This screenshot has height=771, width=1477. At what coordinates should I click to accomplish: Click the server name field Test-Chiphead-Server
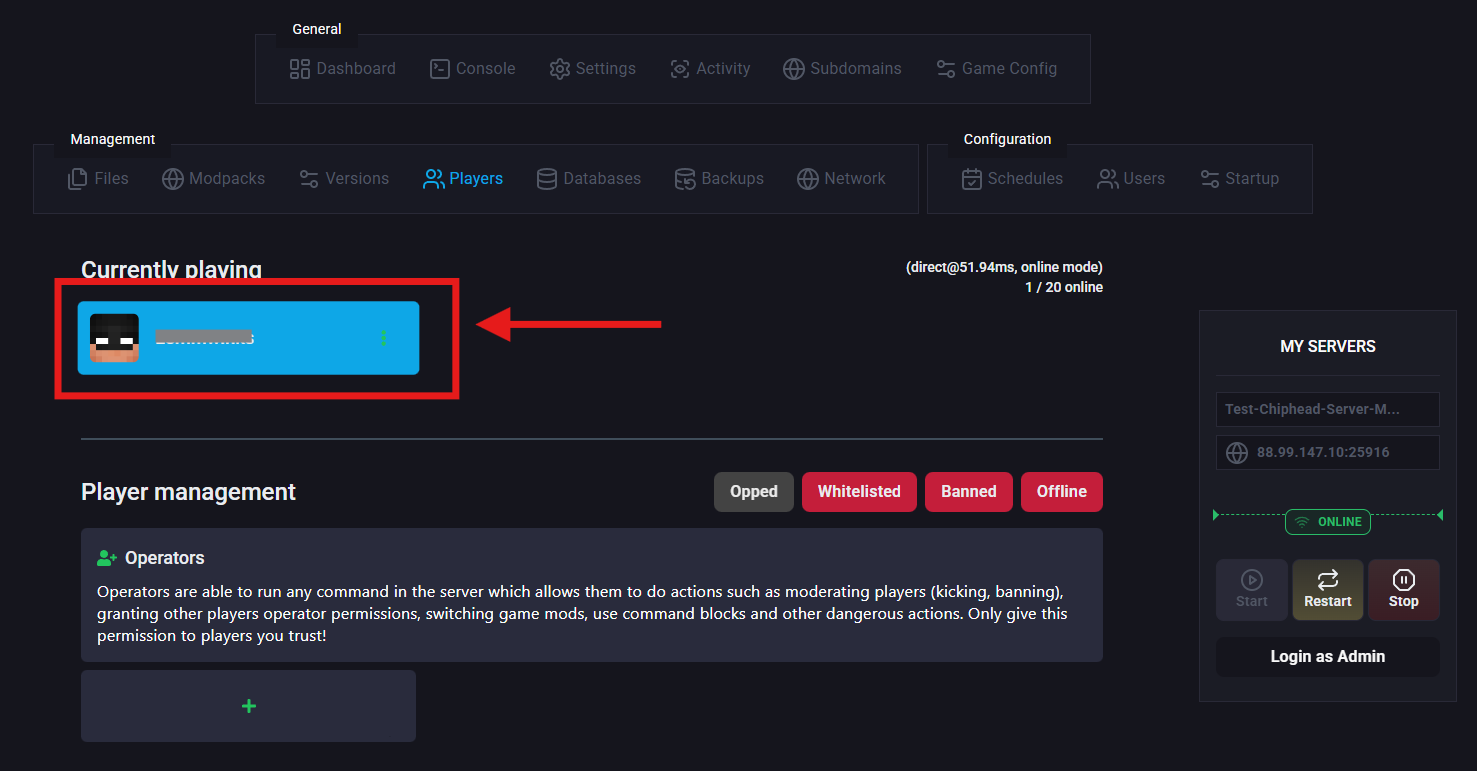point(1328,409)
